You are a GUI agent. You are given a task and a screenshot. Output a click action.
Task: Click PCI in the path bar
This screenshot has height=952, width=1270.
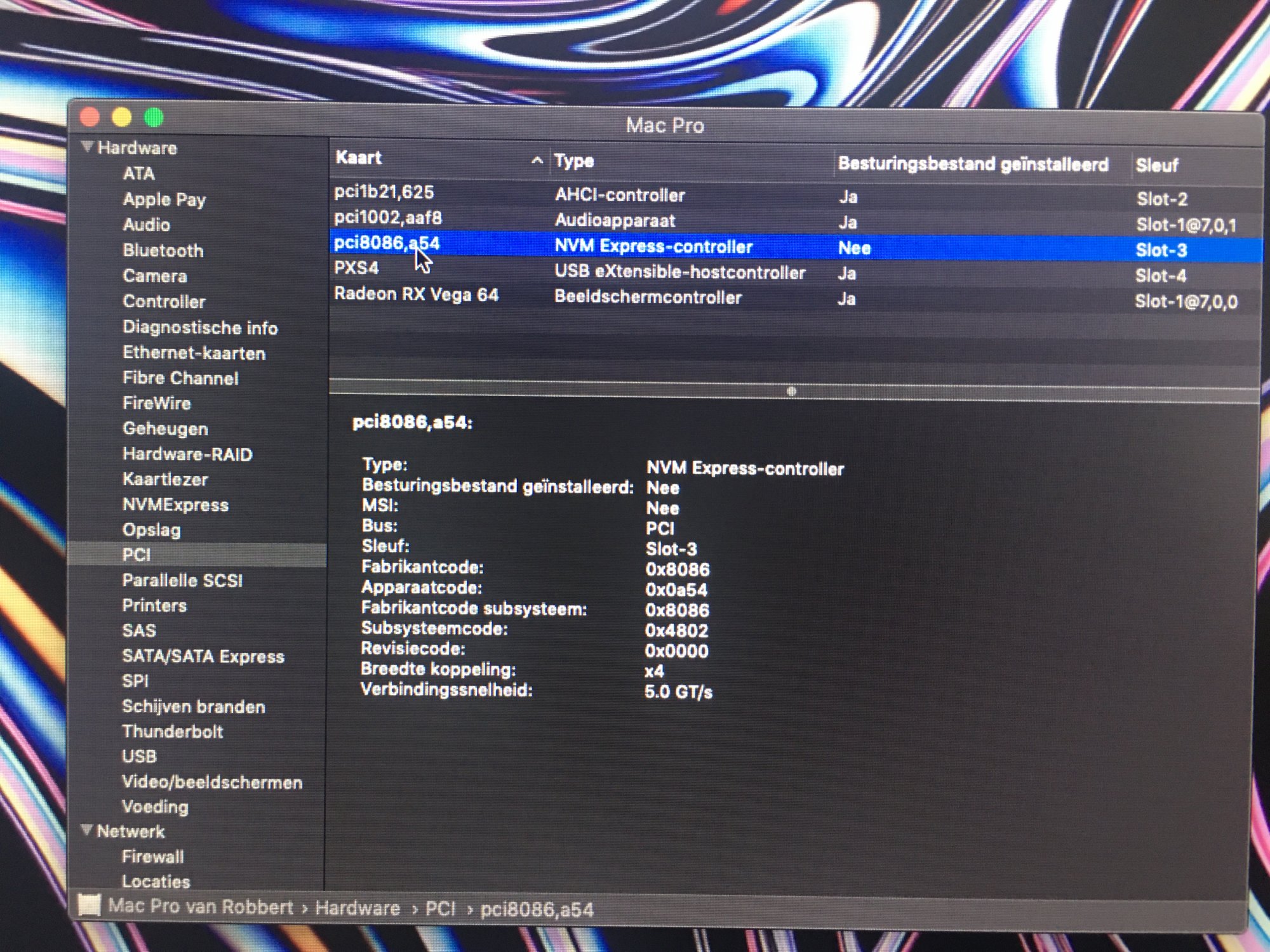point(441,908)
